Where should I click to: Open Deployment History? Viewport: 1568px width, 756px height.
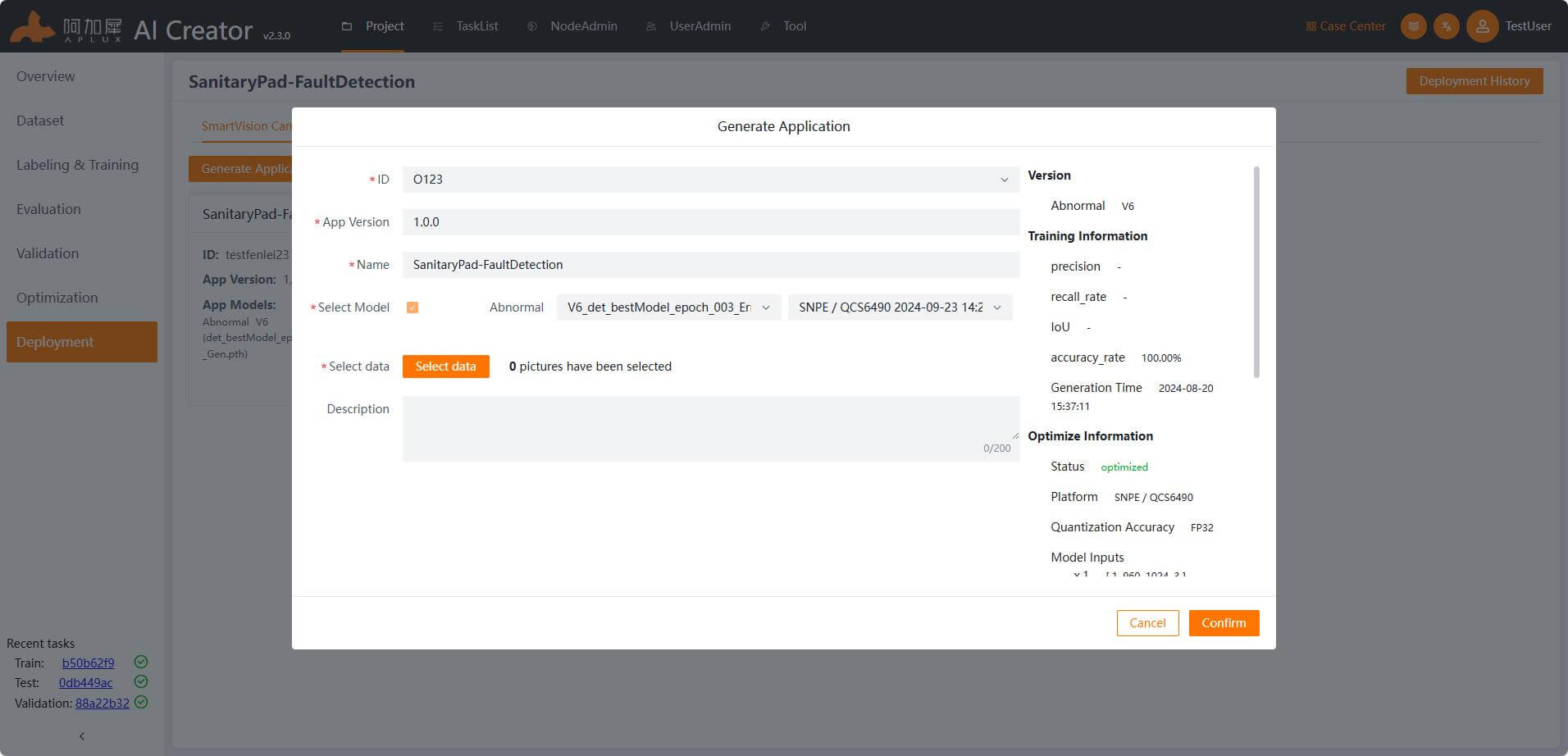[1474, 81]
